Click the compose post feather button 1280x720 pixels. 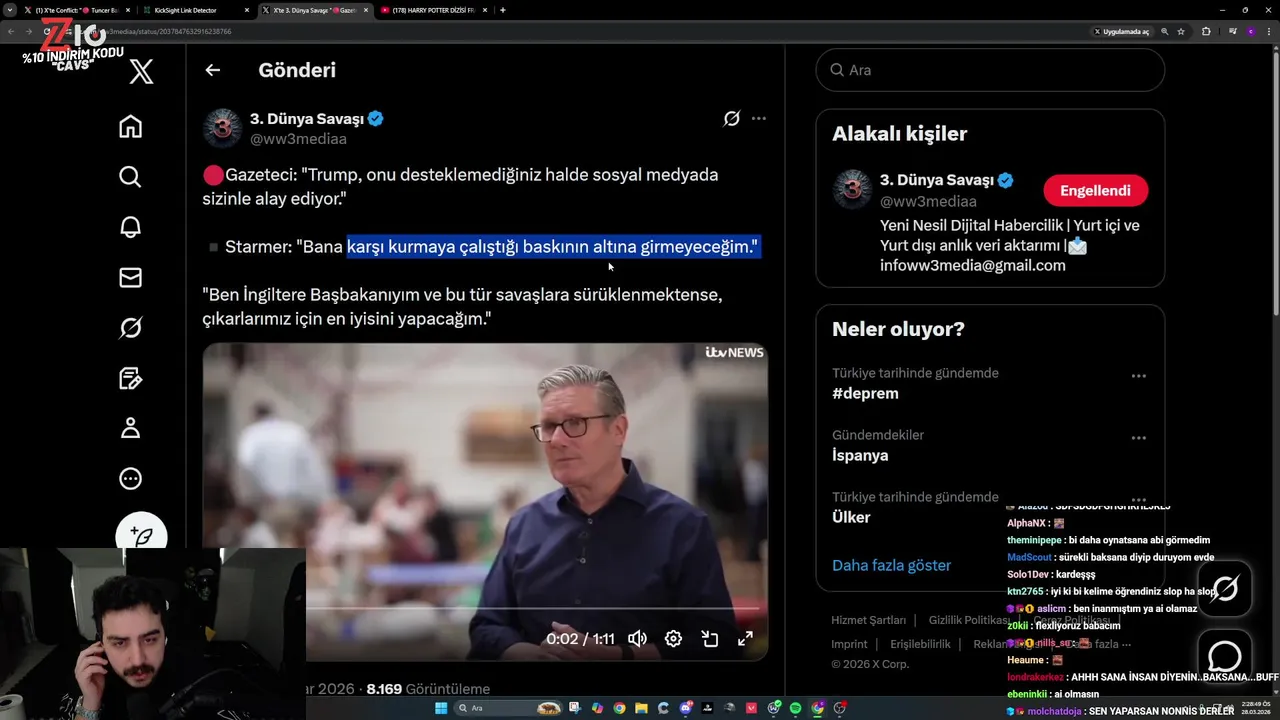pyautogui.click(x=141, y=535)
